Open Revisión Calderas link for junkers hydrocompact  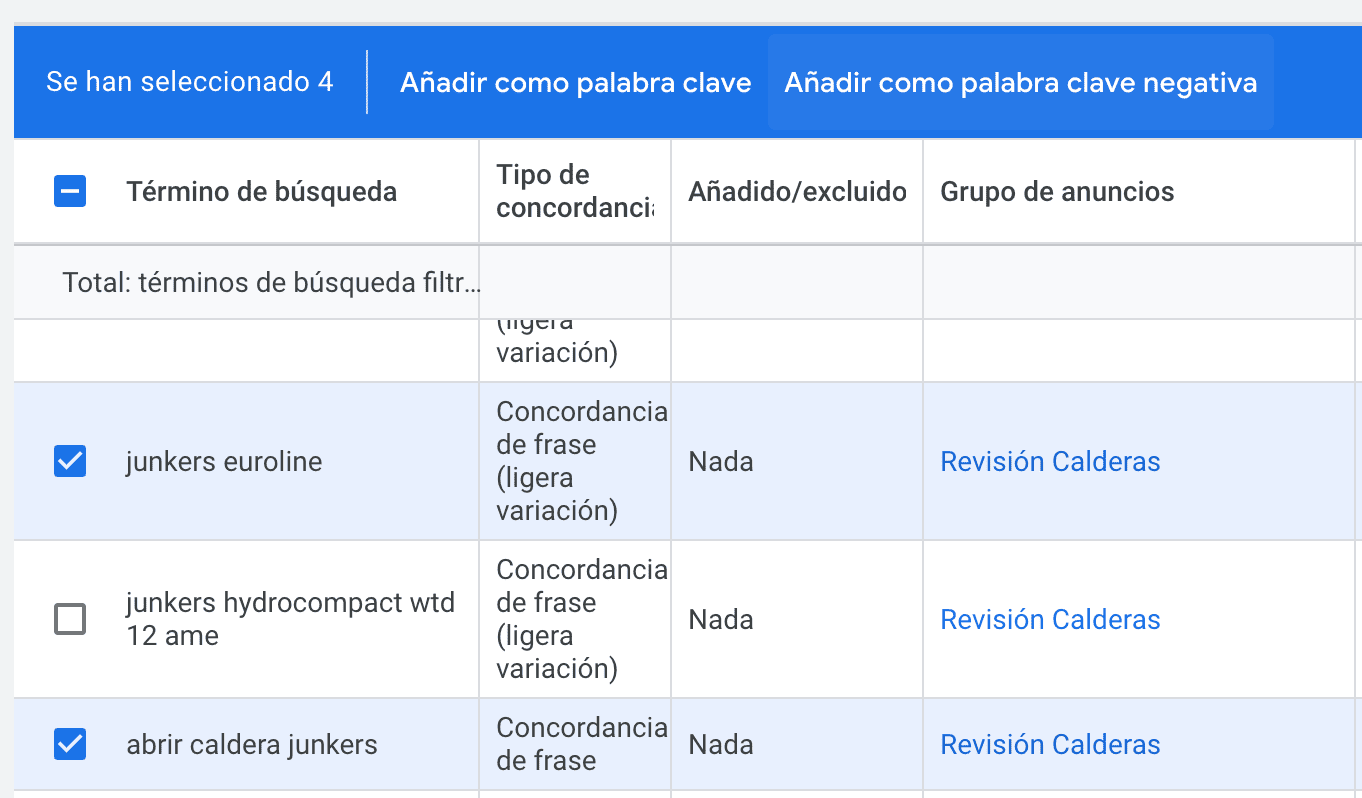click(1050, 620)
